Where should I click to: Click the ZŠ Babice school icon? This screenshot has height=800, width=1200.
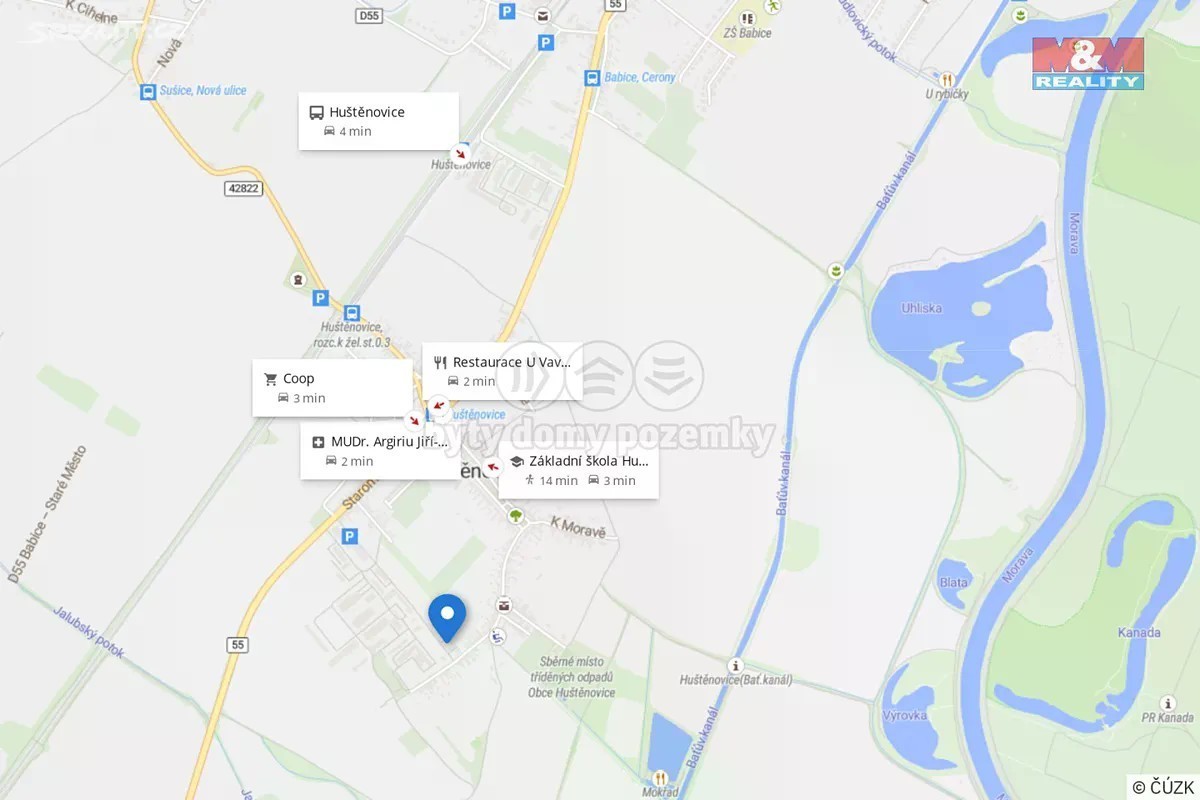(x=746, y=18)
